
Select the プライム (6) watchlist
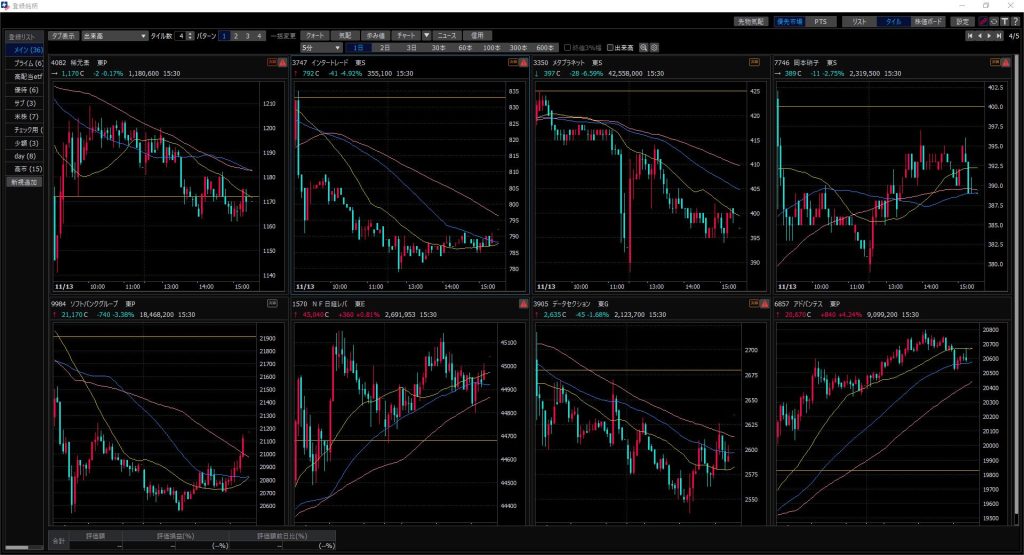pyautogui.click(x=27, y=63)
